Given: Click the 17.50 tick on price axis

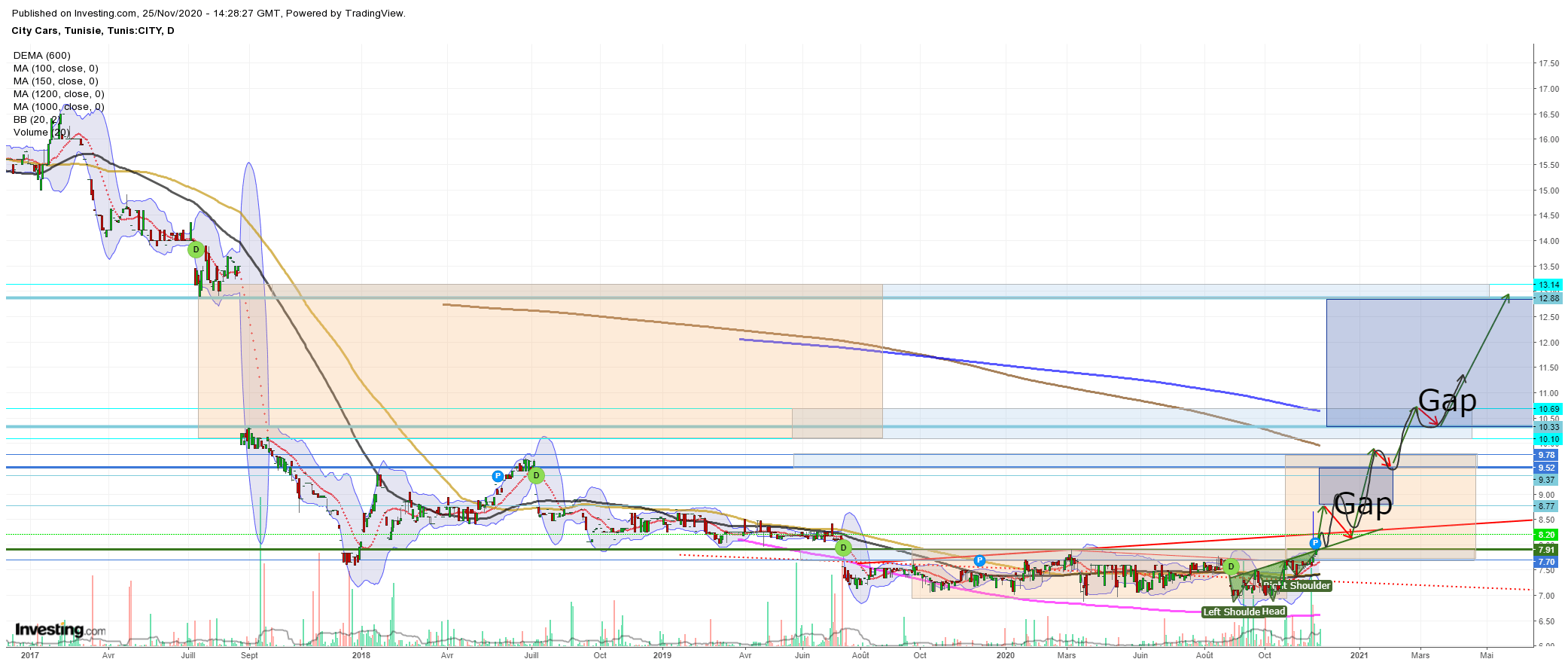Looking at the screenshot, I should [x=1549, y=63].
